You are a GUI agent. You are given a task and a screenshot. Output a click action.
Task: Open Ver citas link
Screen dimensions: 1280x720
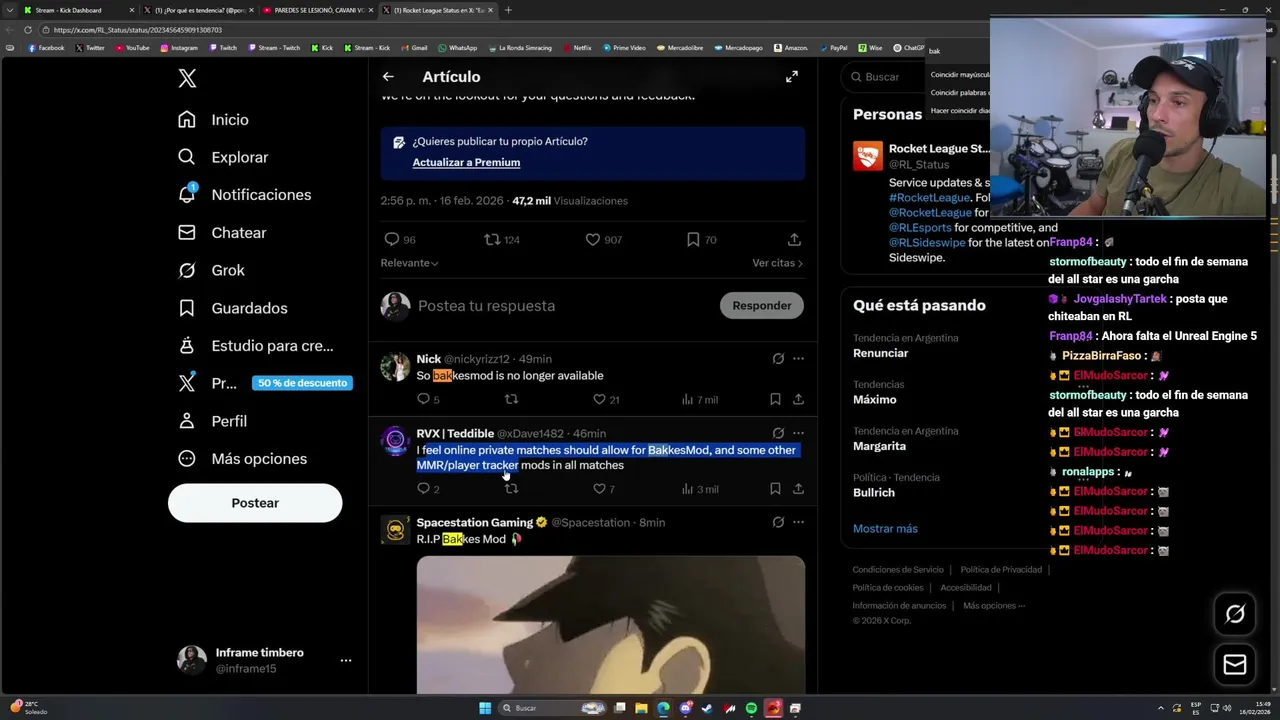tap(777, 263)
